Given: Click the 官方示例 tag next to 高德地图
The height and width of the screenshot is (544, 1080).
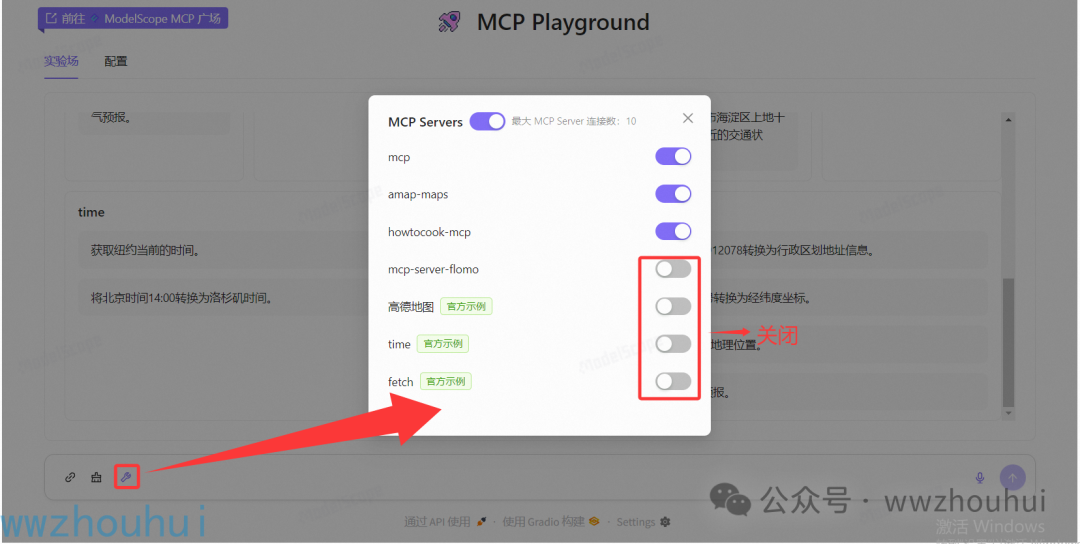Looking at the screenshot, I should [x=466, y=306].
